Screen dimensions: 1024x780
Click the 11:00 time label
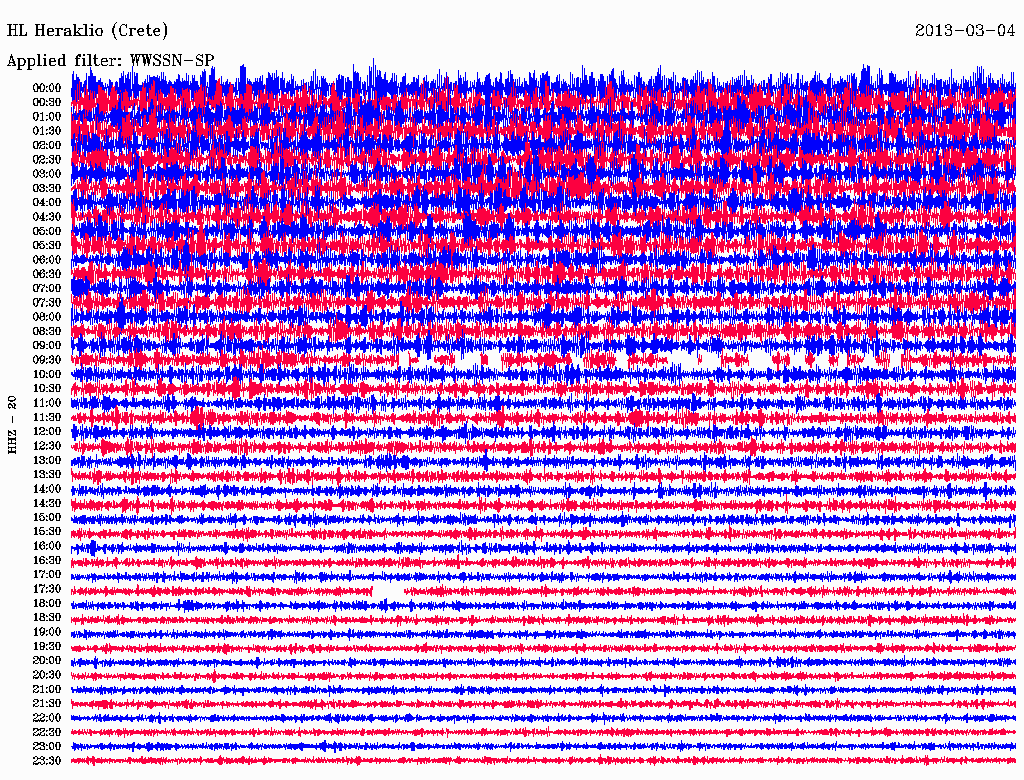click(47, 402)
